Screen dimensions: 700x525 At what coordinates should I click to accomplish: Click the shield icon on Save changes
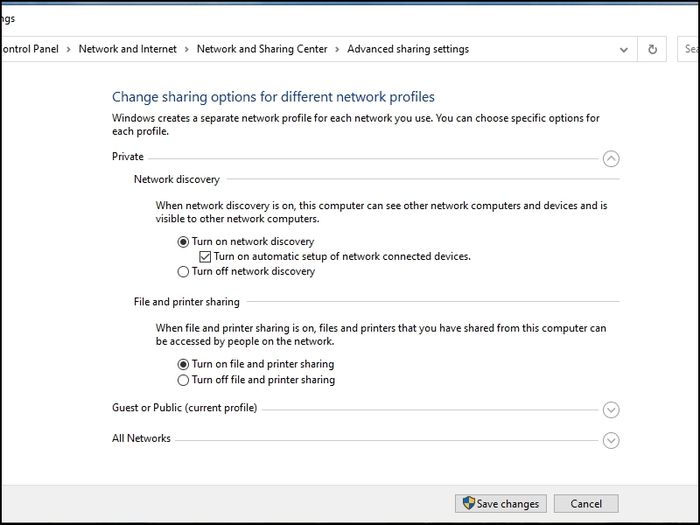click(469, 503)
